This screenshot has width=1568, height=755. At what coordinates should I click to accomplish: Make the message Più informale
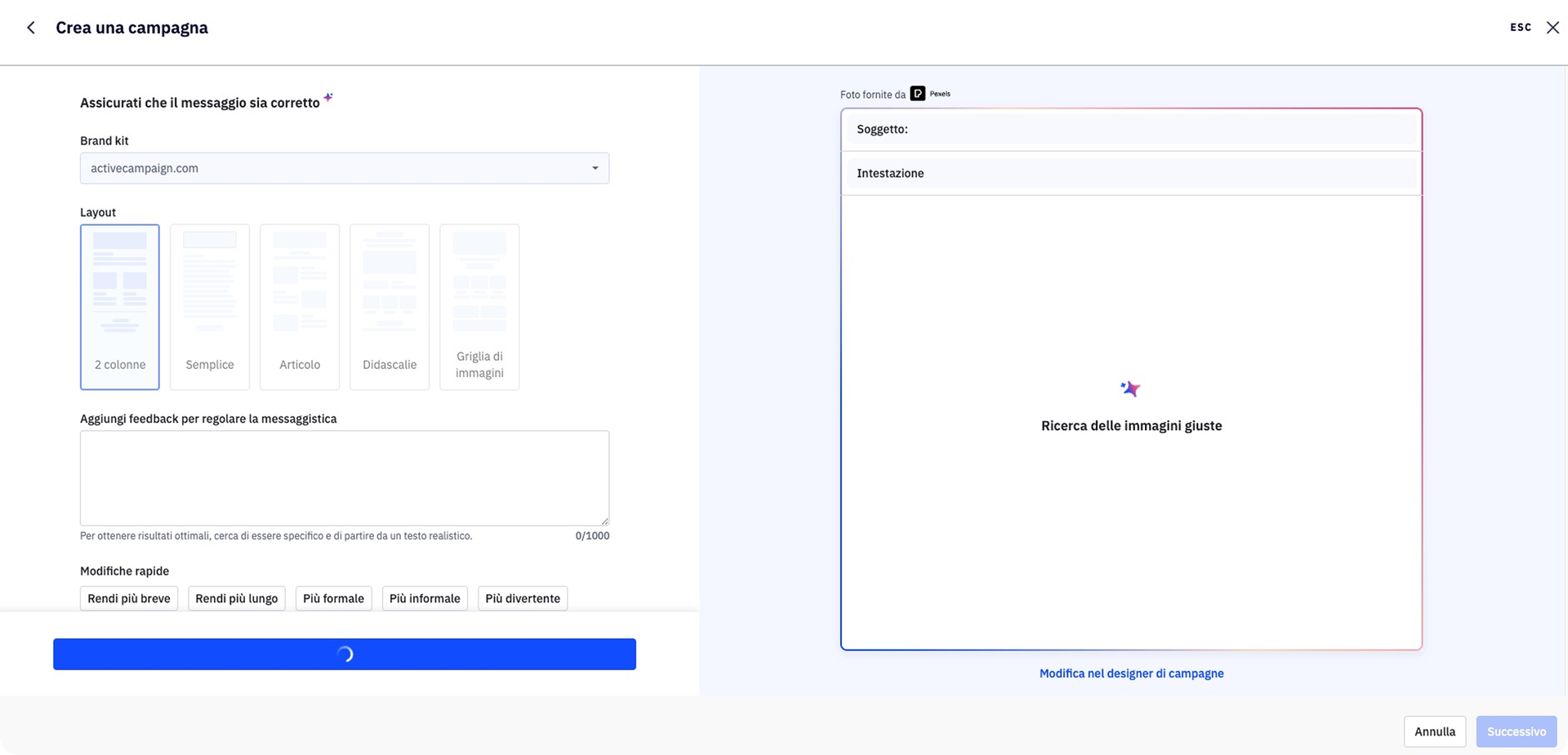pyautogui.click(x=425, y=598)
